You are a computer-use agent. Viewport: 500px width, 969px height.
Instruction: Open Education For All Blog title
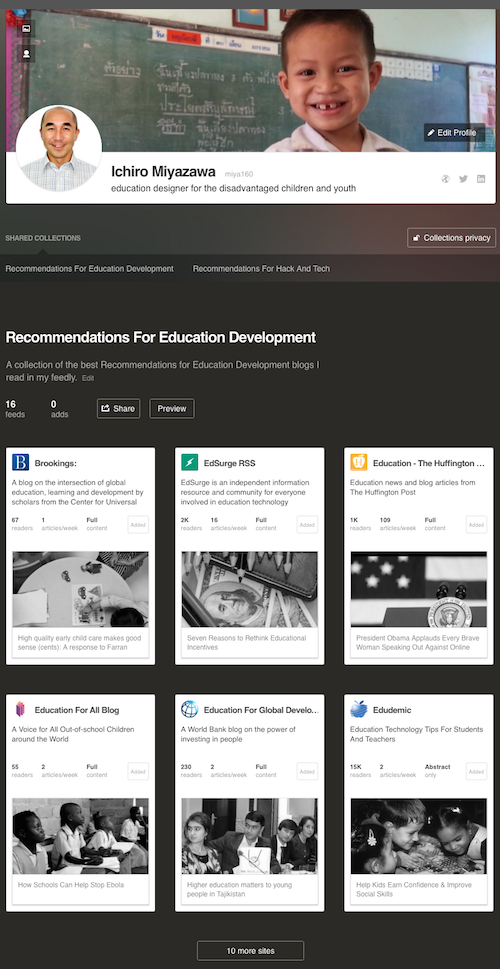(x=77, y=710)
